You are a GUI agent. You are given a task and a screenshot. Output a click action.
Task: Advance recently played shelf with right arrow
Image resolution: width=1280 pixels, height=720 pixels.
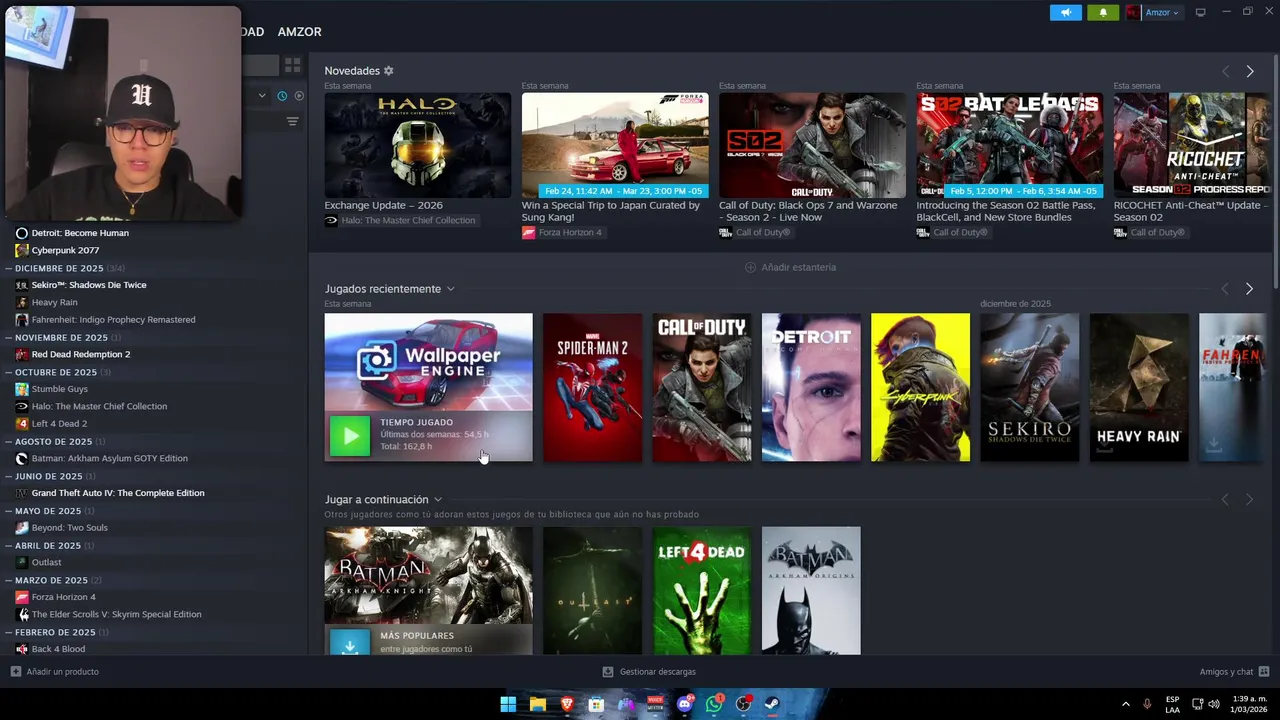tap(1249, 289)
